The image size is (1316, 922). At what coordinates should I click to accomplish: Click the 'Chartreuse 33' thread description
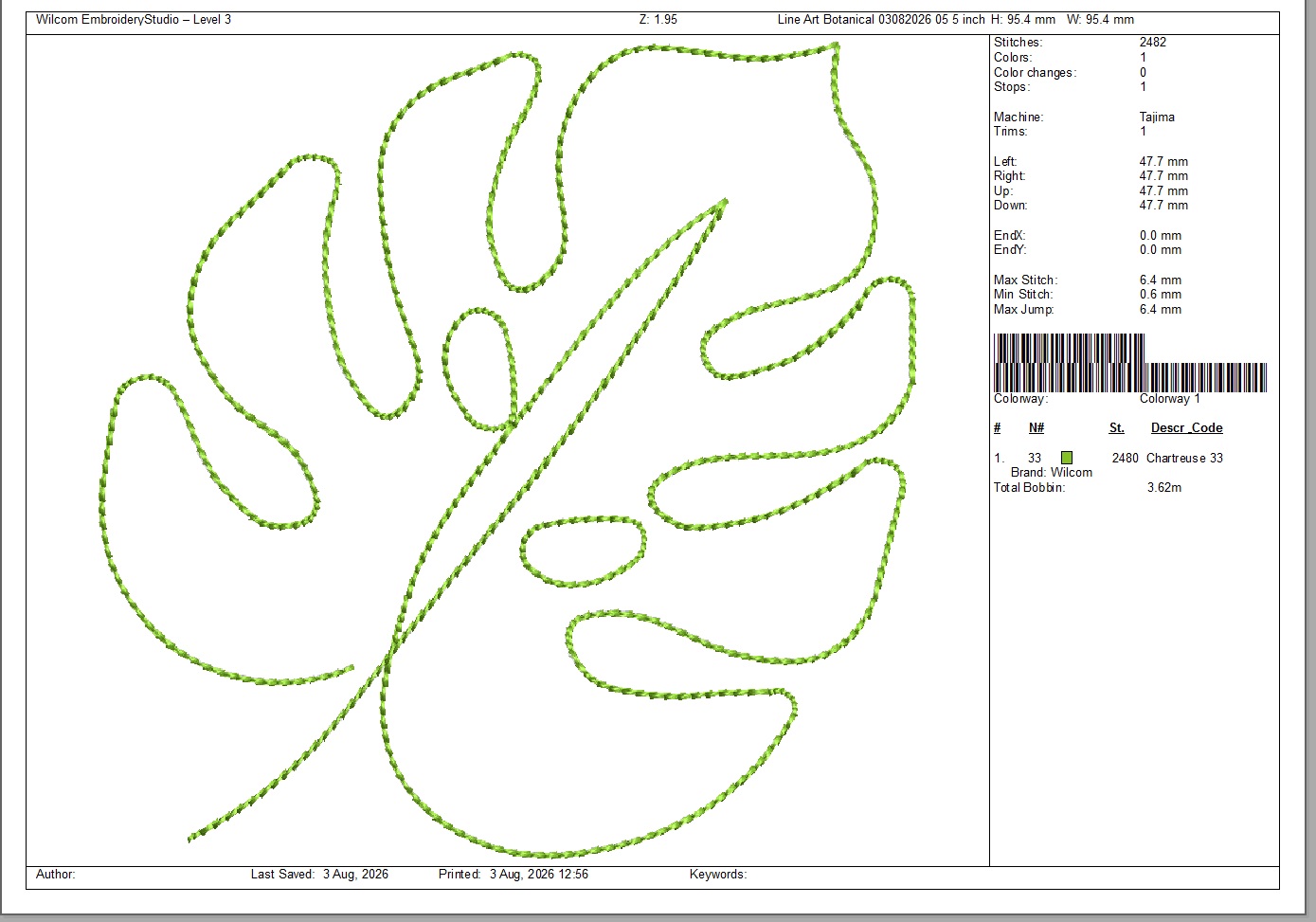(1184, 458)
